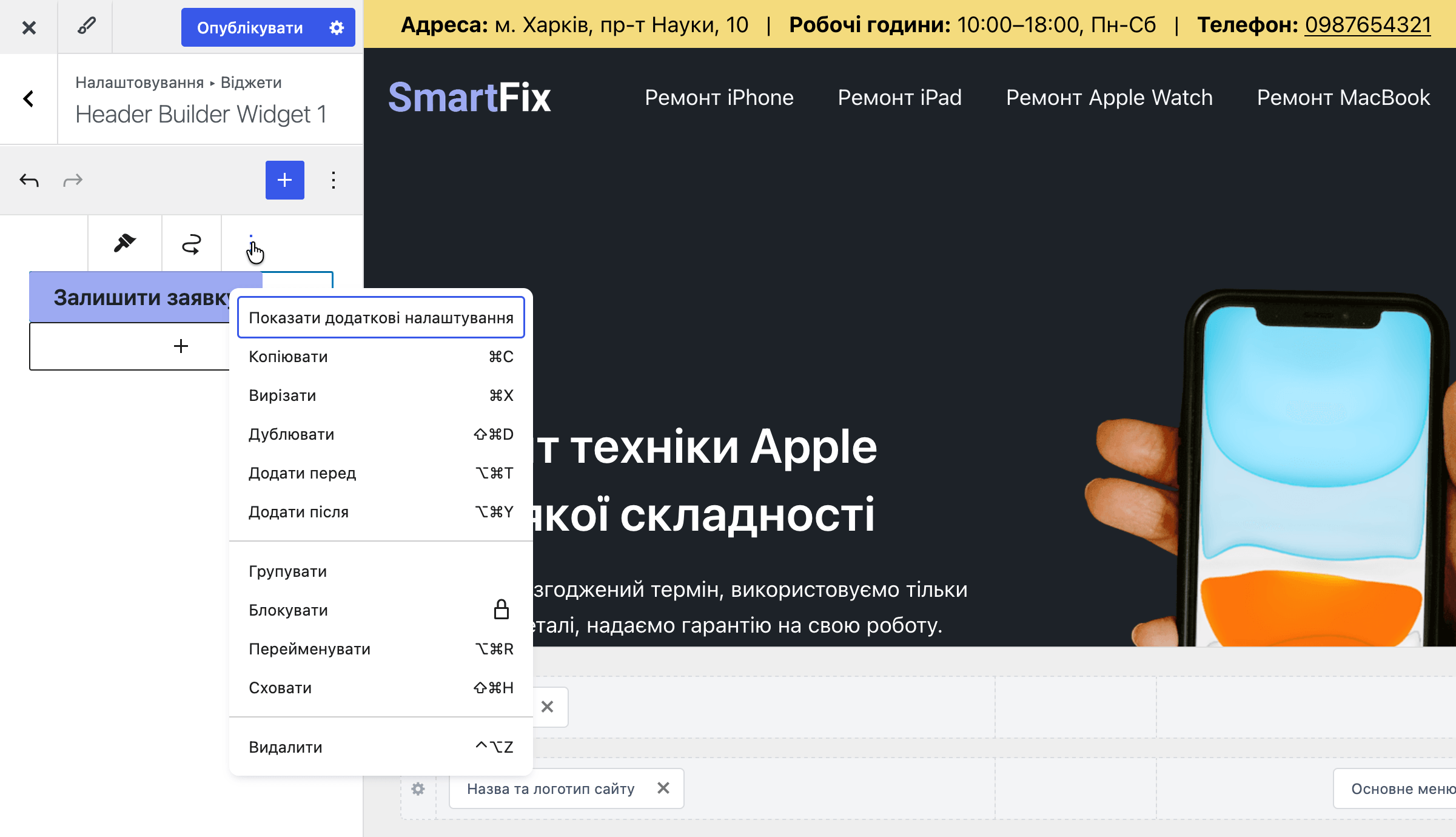Open the Ремонт Apple Watch nav link
Screen dimensions: 1456x837
click(x=1109, y=98)
